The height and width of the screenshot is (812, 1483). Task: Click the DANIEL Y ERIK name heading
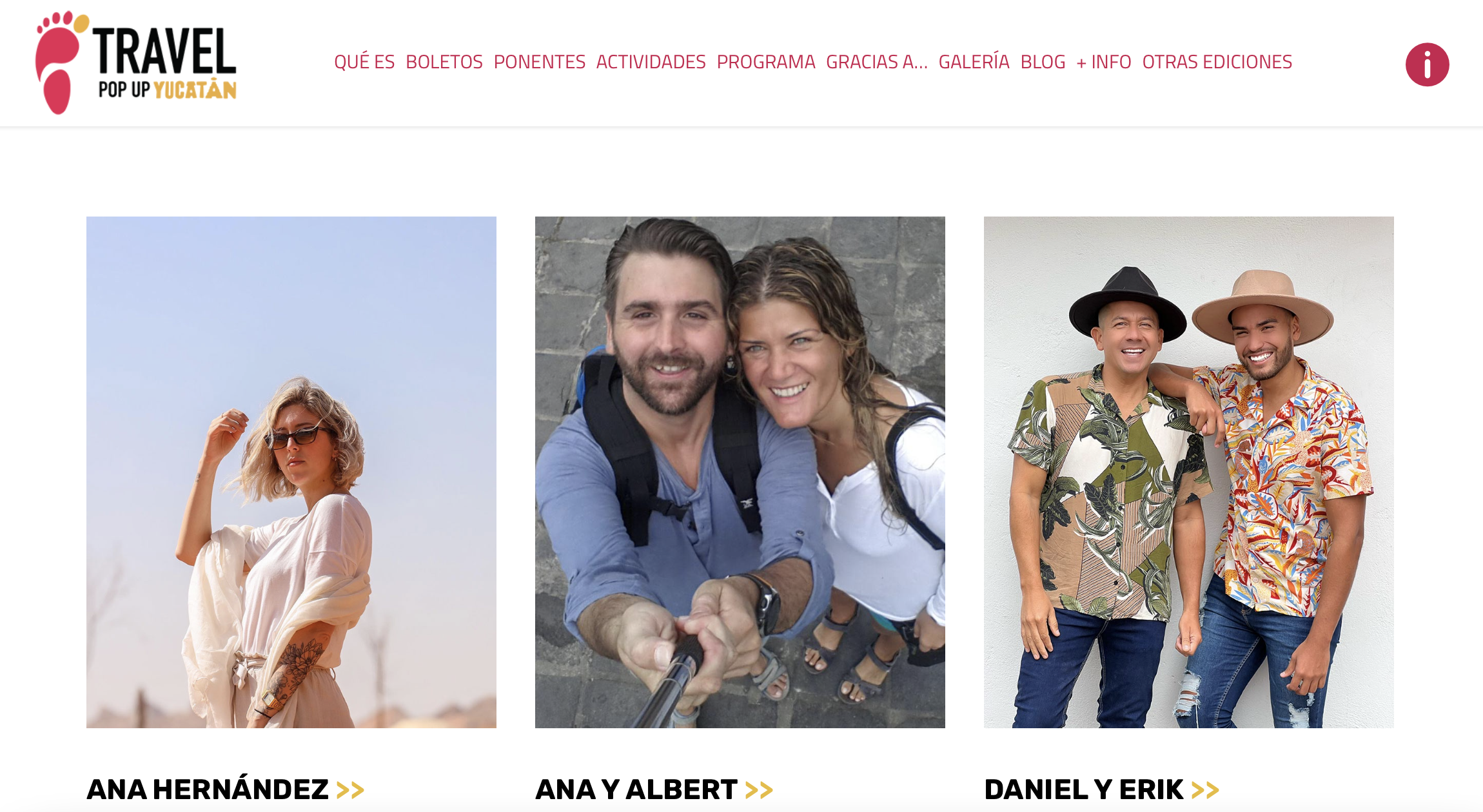point(1084,789)
